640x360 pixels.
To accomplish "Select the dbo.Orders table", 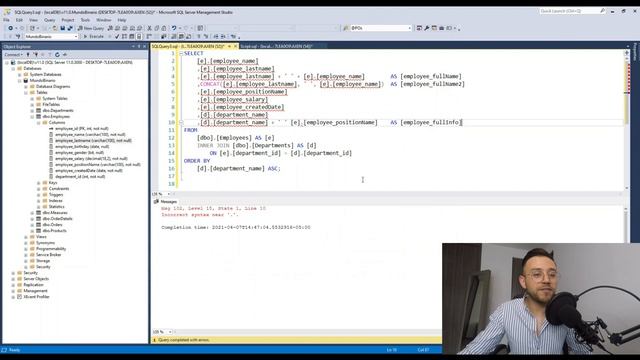I will pos(52,225).
